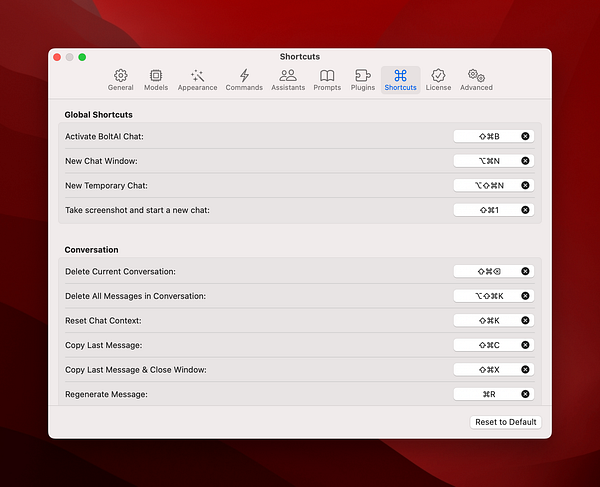The image size is (600, 487).
Task: Clear the Take screenshot shortcut
Action: (525, 210)
